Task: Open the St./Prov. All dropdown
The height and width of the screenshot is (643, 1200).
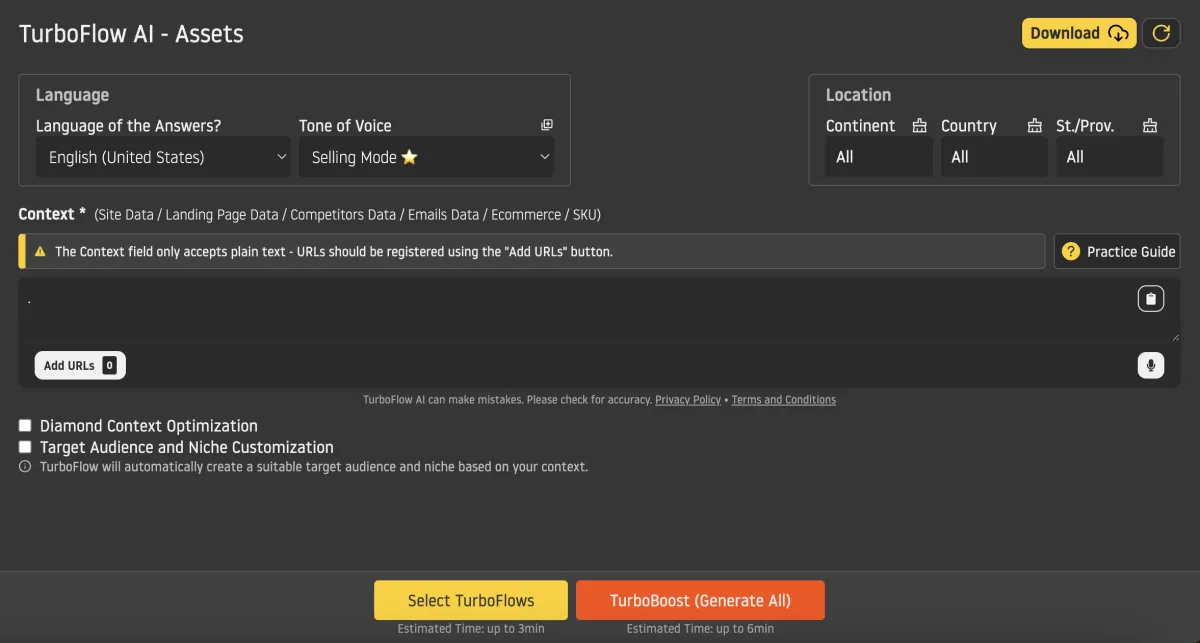Action: click(x=1110, y=157)
